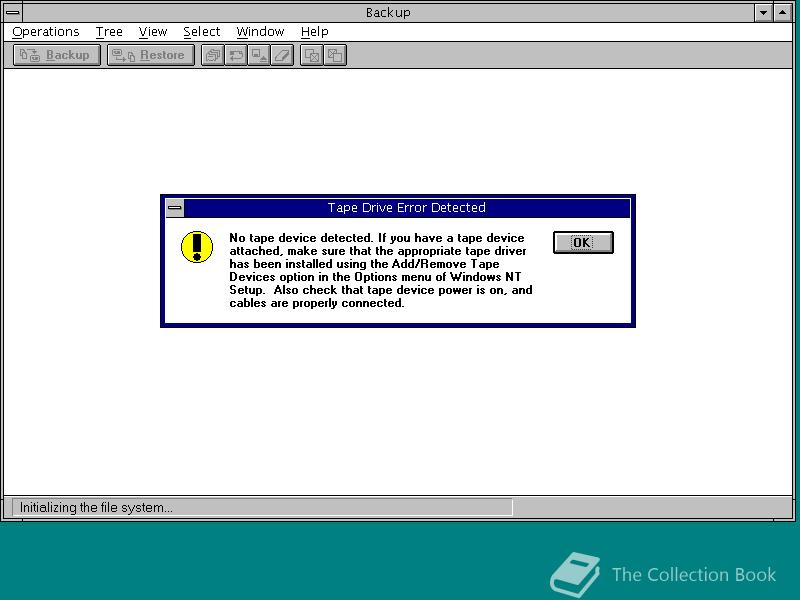Click the Backup window title bar
Image resolution: width=800 pixels, height=600 pixels.
coord(388,12)
